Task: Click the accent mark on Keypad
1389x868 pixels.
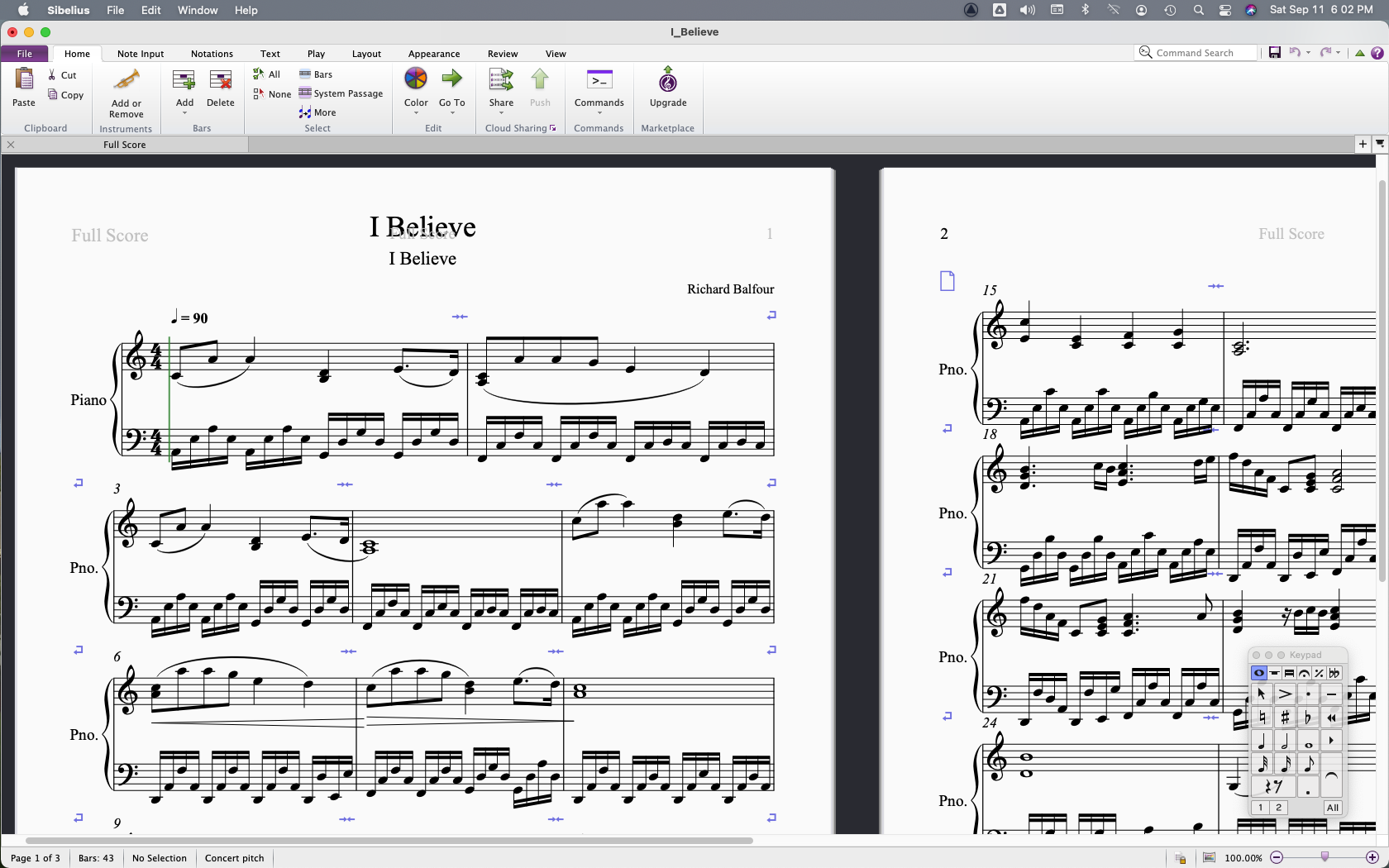Action: click(1285, 694)
